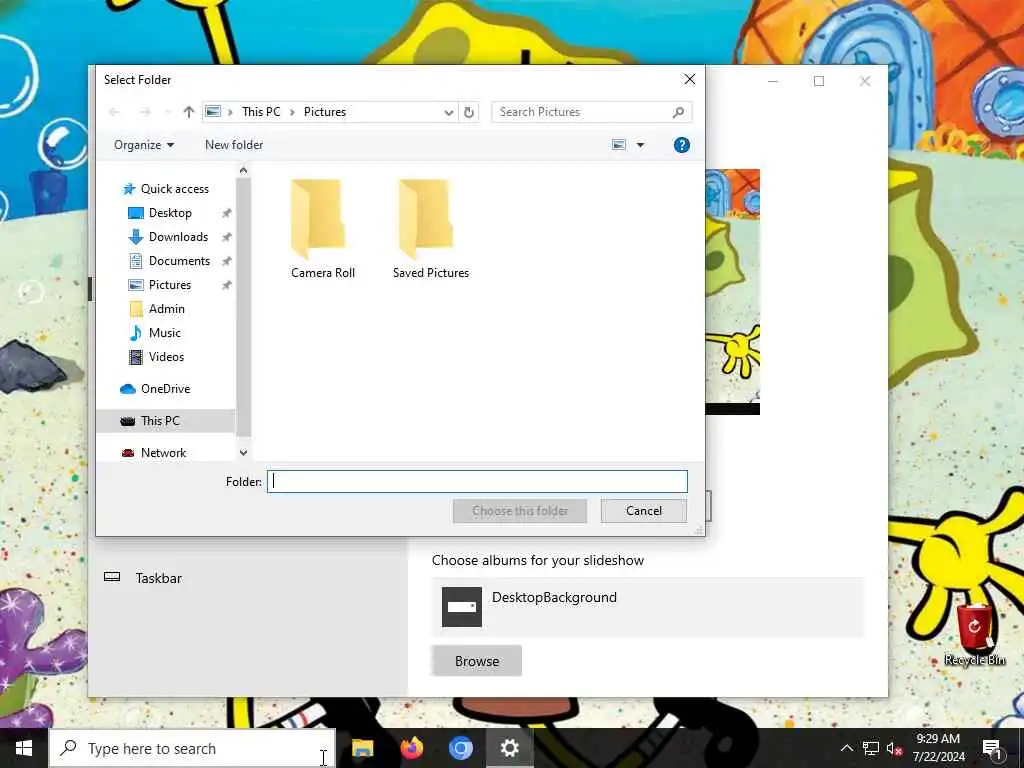Click the pin icon next to Documents
1024x768 pixels.
point(227,261)
